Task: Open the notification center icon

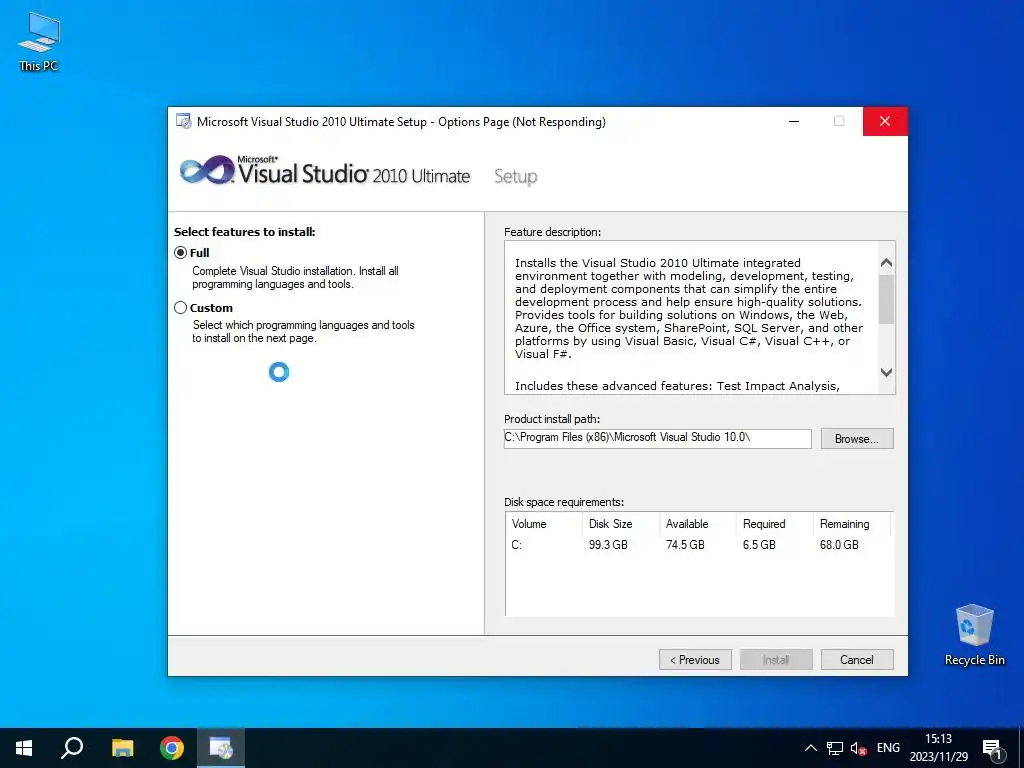Action: pyautogui.click(x=993, y=749)
